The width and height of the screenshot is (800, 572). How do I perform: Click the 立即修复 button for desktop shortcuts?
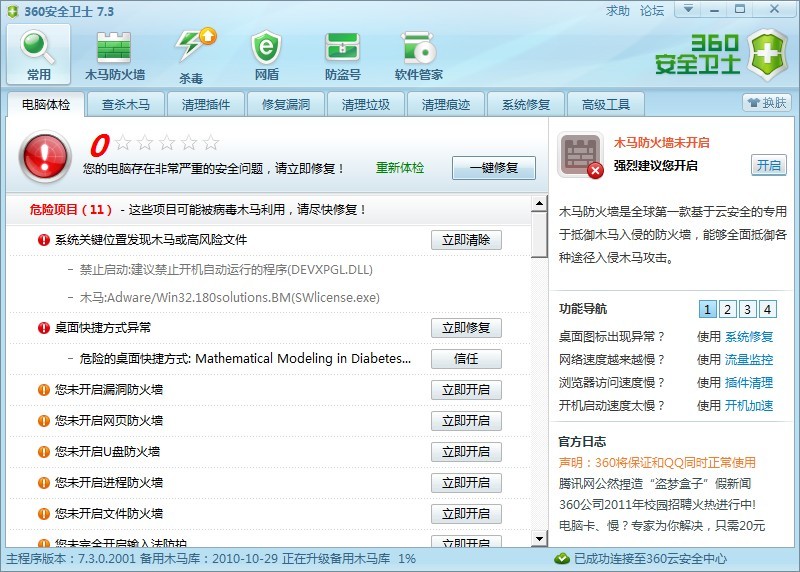point(466,328)
